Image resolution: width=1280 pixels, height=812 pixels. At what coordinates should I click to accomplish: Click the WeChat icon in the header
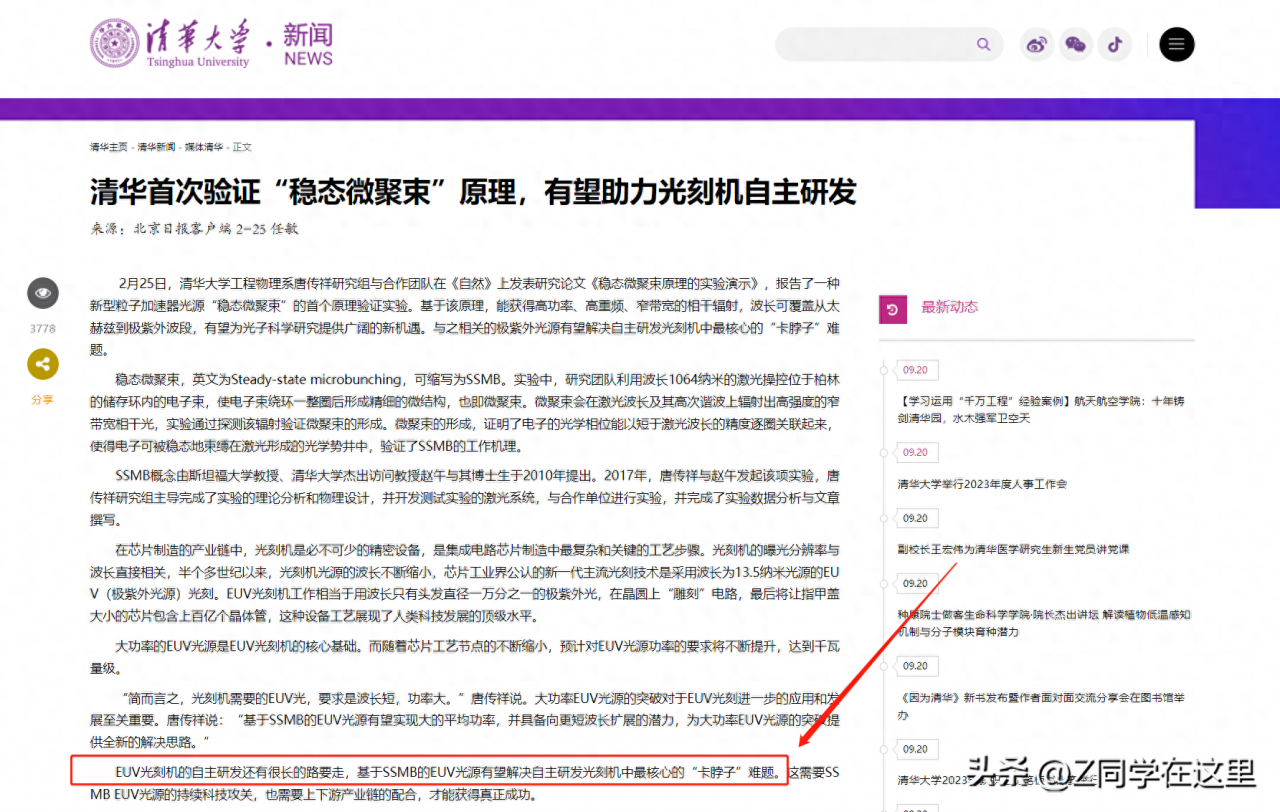point(1076,44)
